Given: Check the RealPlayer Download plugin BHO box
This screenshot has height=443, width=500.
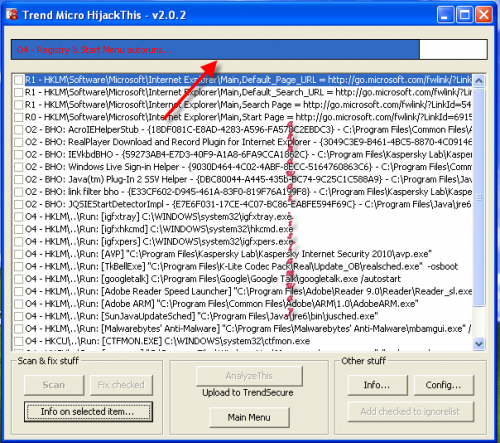Looking at the screenshot, I should click(19, 142).
